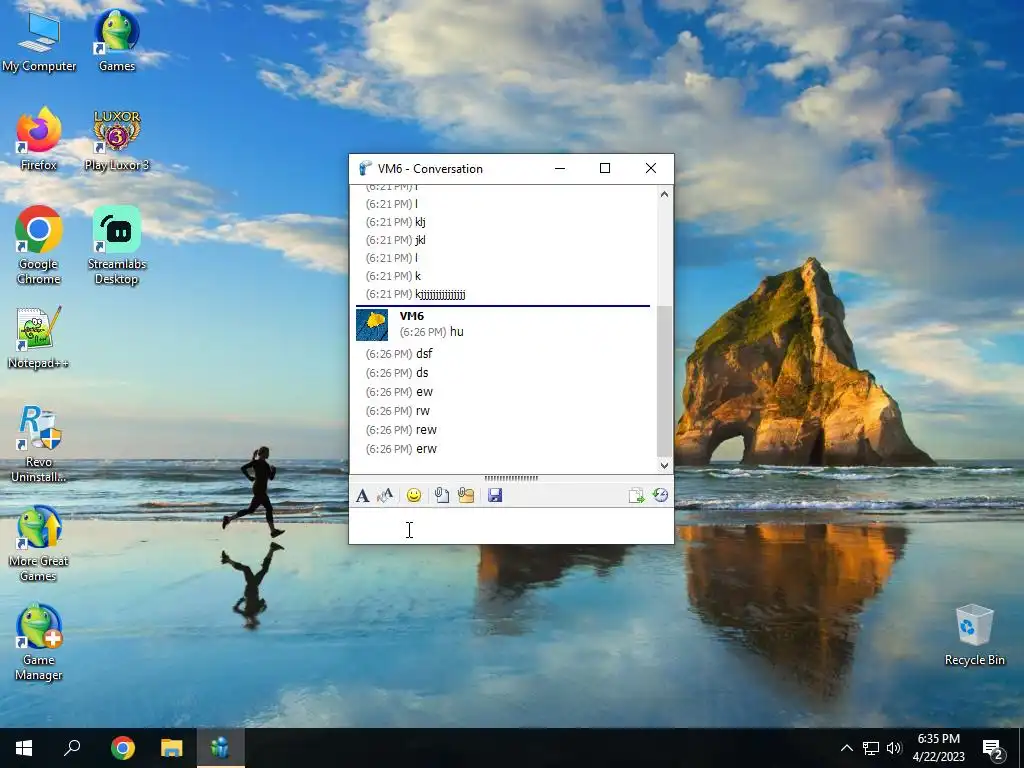Image resolution: width=1024 pixels, height=768 pixels.
Task: Click the message "jkl"
Action: point(420,240)
